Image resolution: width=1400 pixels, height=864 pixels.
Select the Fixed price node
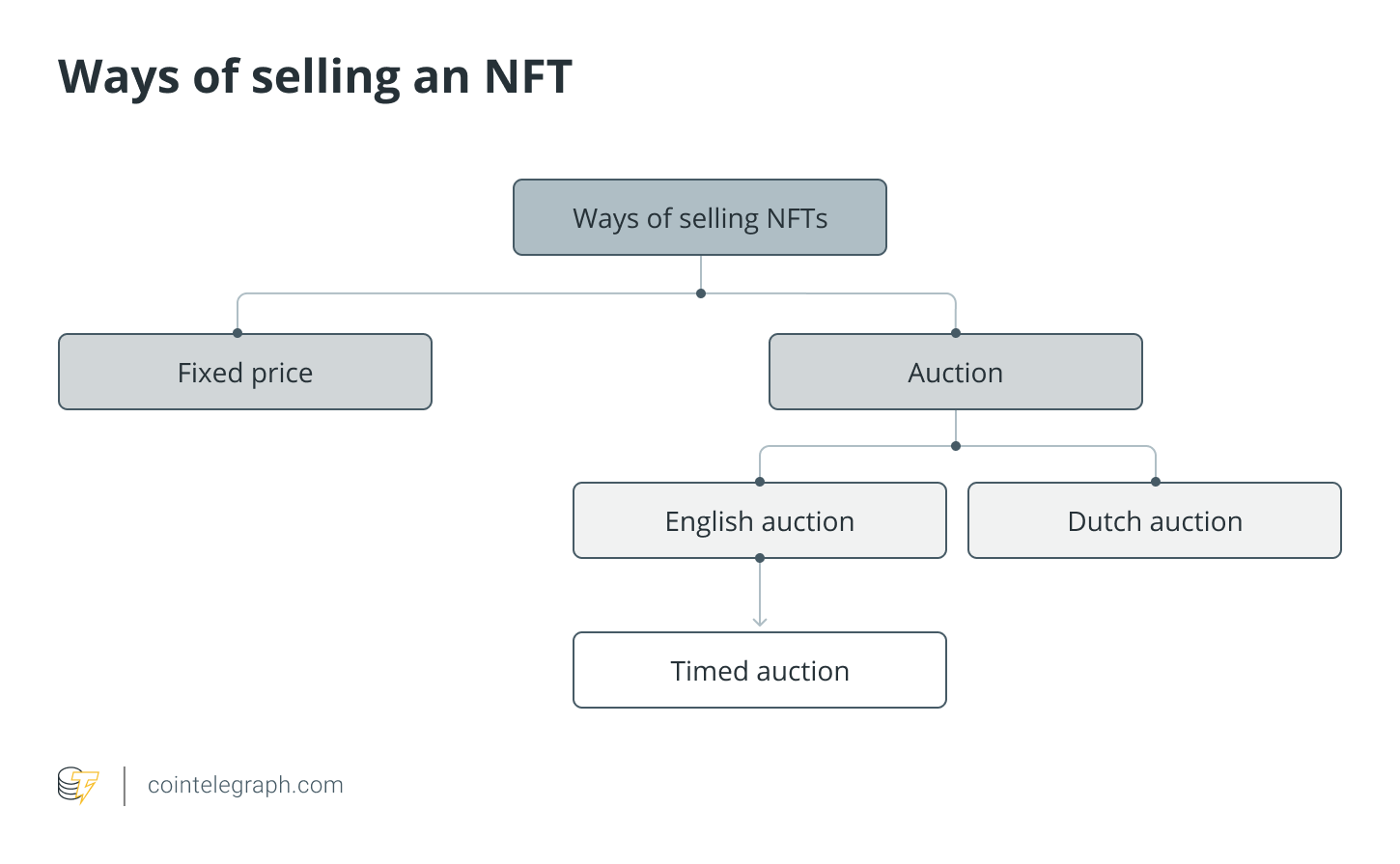[245, 372]
